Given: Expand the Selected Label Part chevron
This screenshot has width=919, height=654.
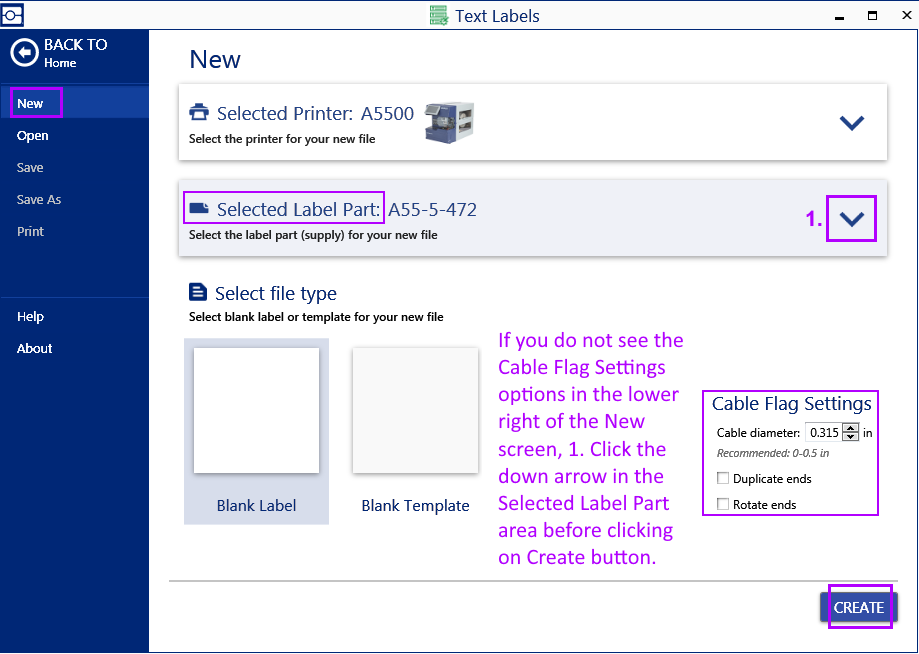Looking at the screenshot, I should pos(851,220).
